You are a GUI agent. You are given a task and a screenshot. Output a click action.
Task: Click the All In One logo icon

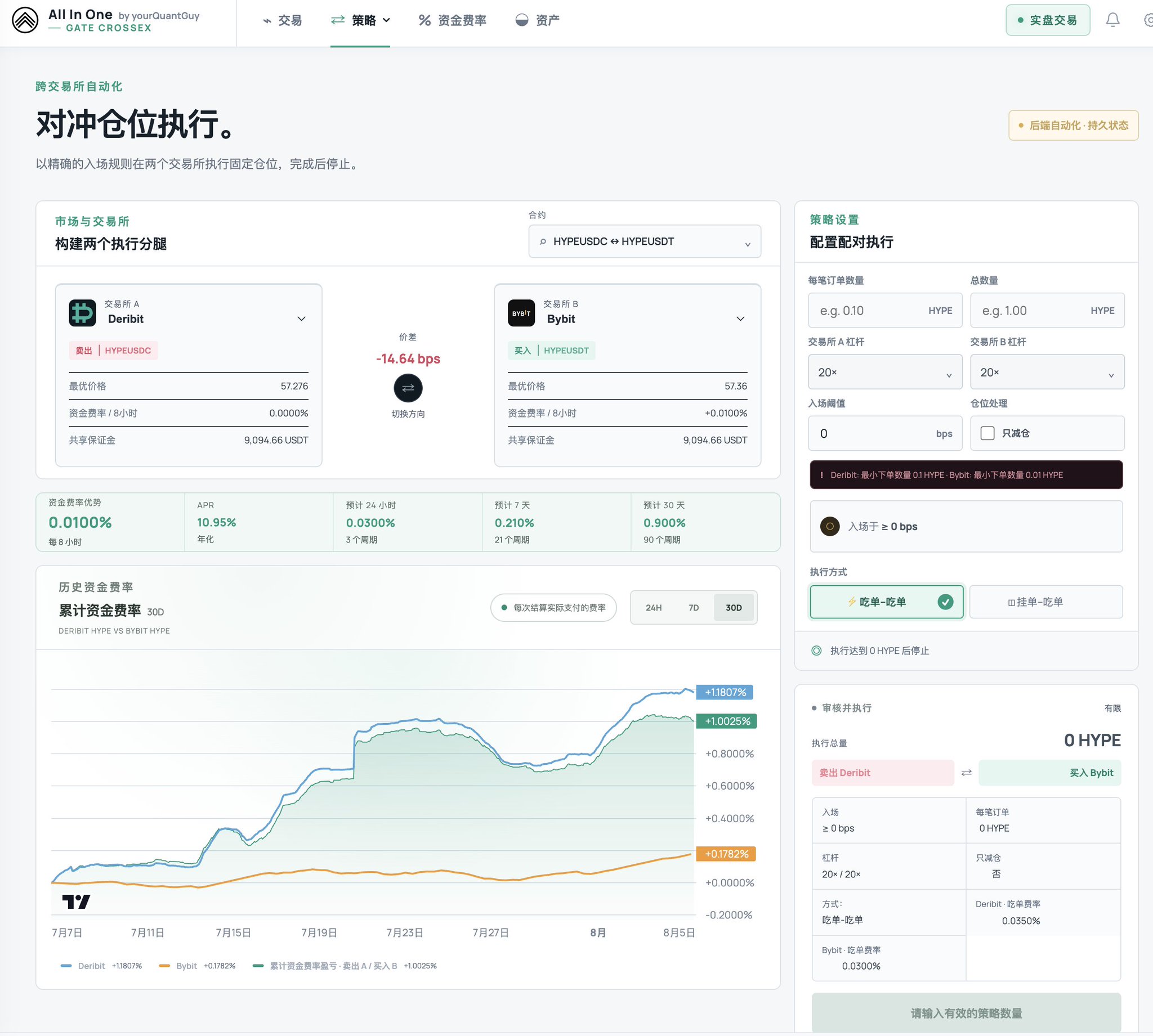[25, 20]
